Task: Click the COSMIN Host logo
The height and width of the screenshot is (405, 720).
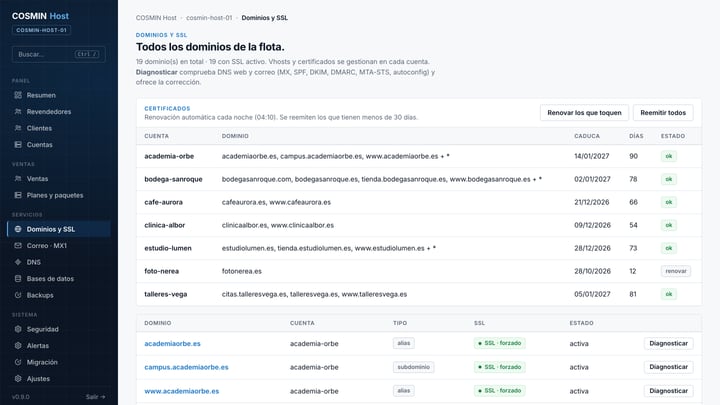Action: click(x=40, y=16)
